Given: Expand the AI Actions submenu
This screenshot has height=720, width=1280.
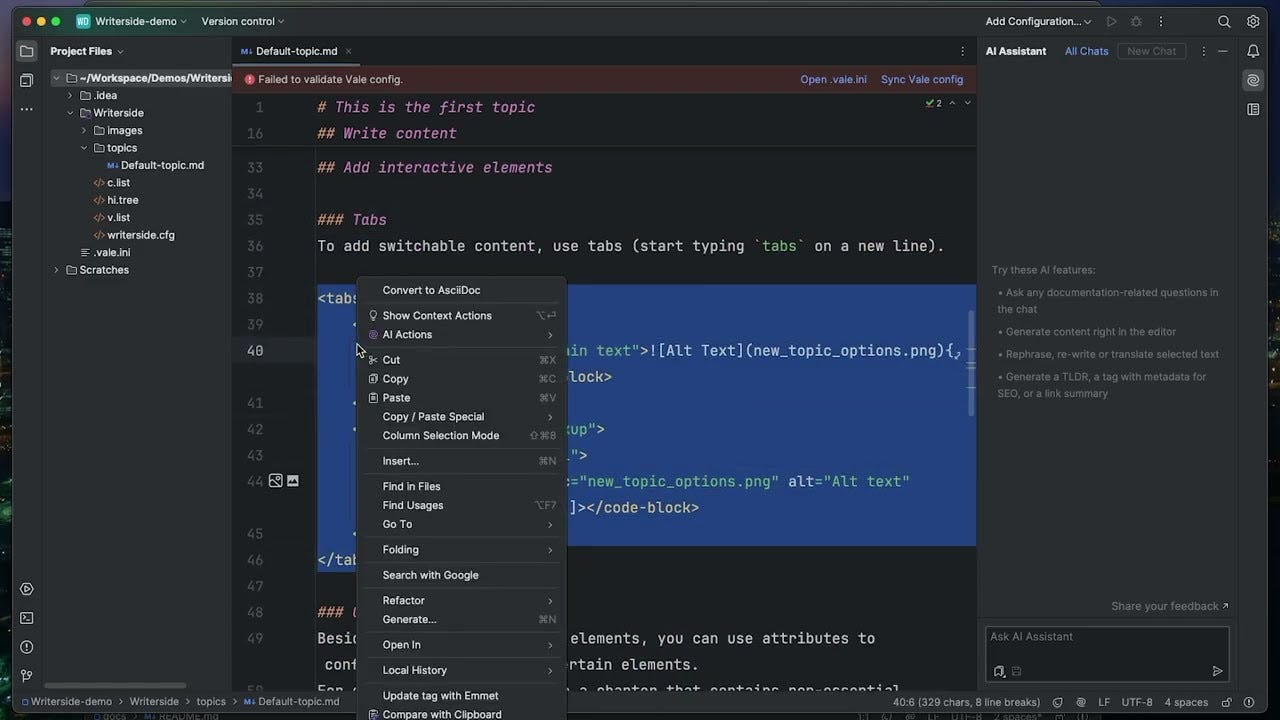Looking at the screenshot, I should tap(461, 335).
